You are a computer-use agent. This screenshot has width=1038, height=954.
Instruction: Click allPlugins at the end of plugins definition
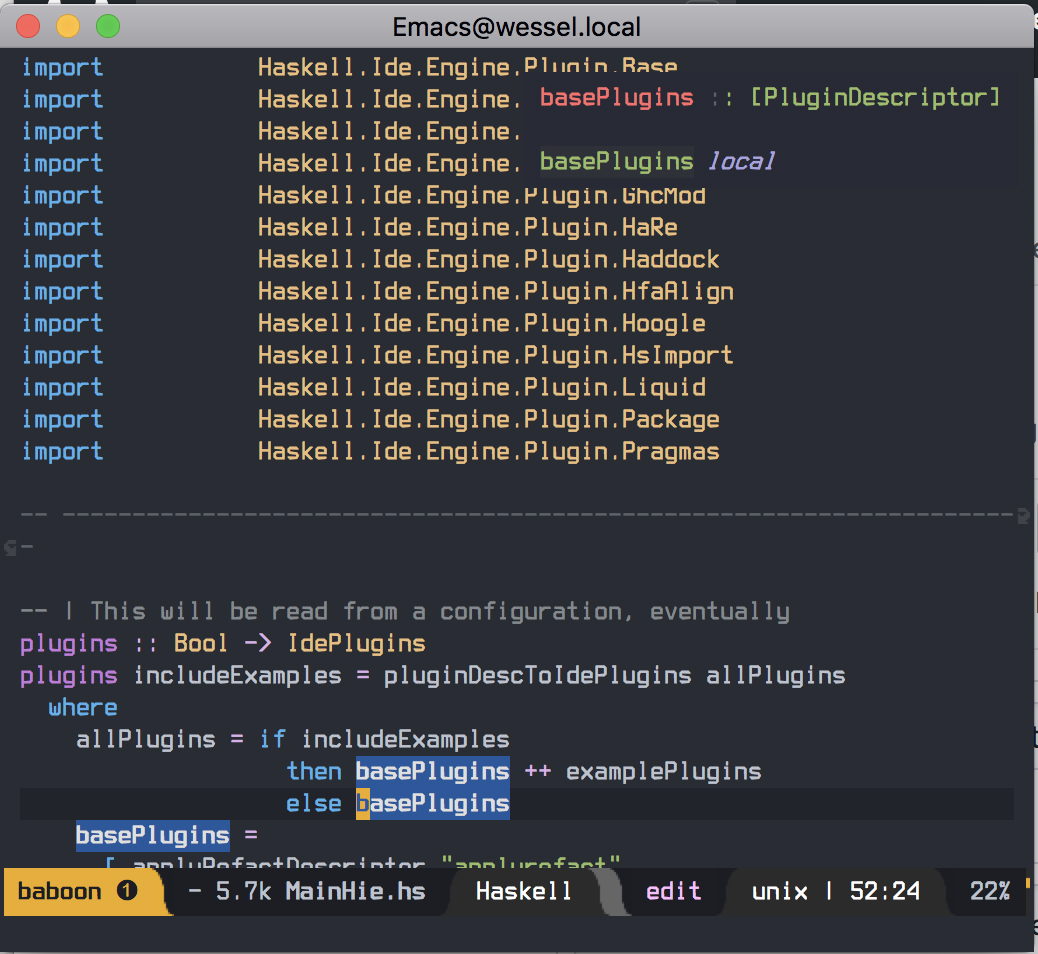(775, 675)
